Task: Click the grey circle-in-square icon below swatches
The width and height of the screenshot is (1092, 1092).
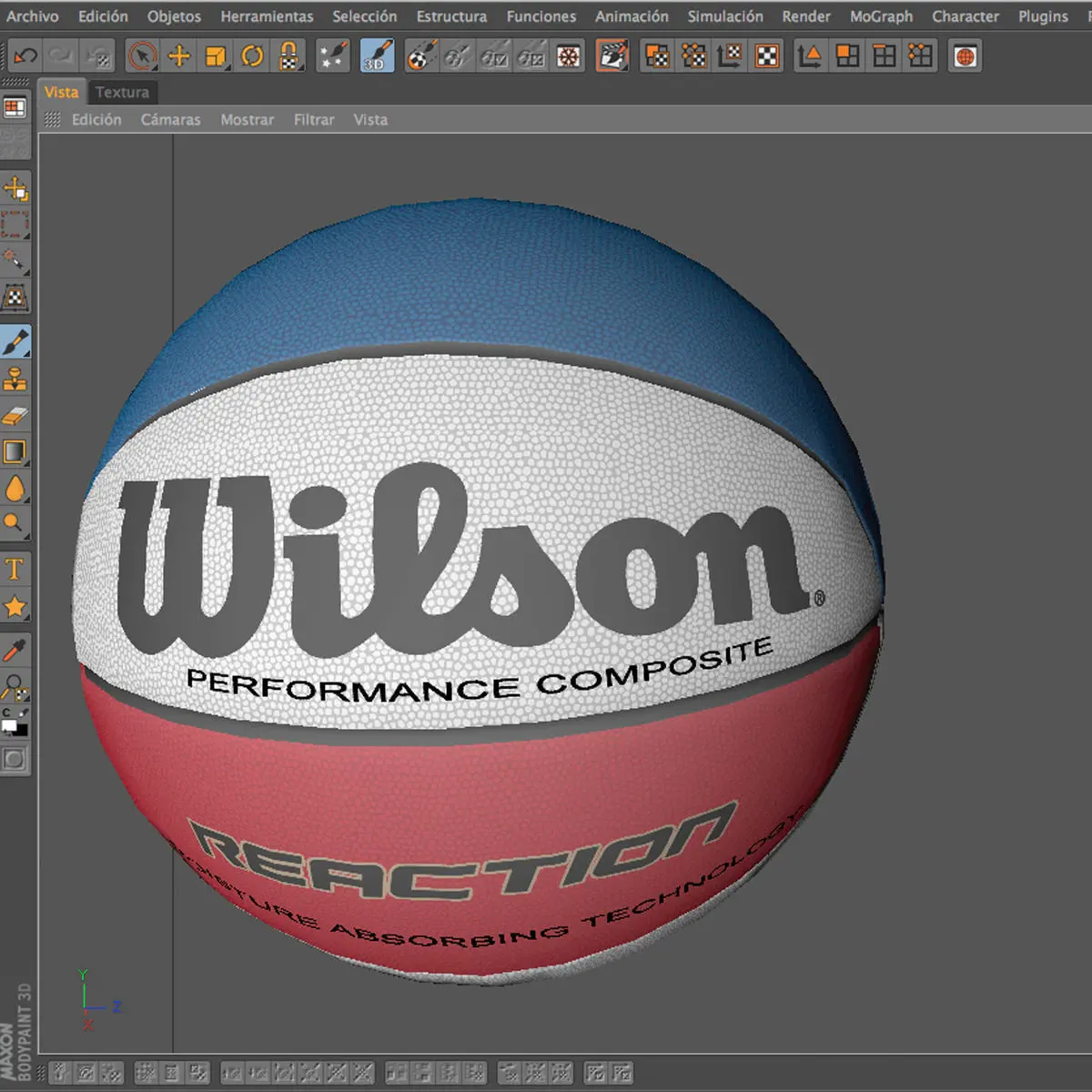Action: [15, 759]
